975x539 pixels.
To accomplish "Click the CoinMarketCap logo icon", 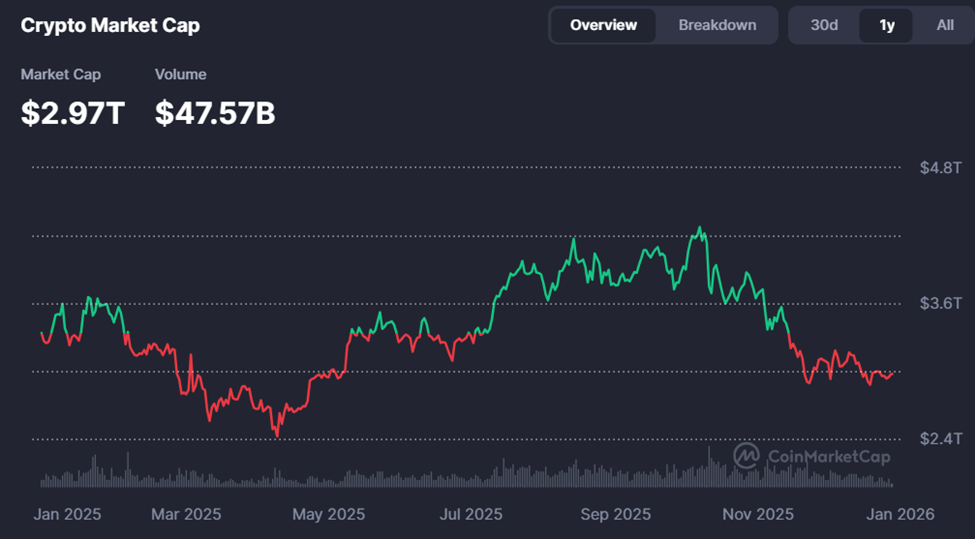I will pos(747,456).
